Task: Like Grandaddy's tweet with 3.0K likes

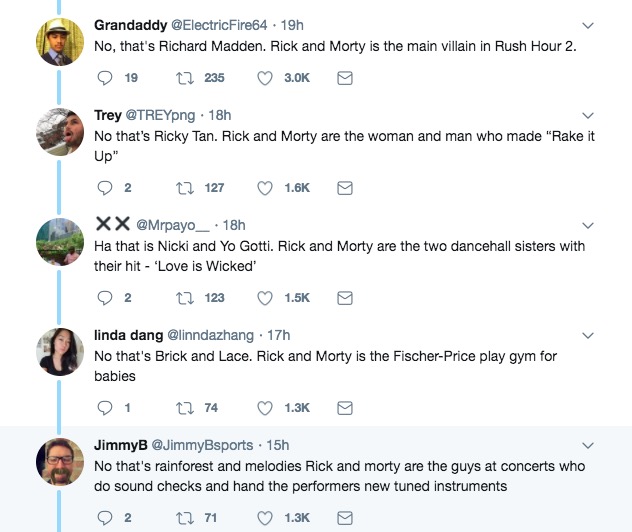Action: point(265,77)
